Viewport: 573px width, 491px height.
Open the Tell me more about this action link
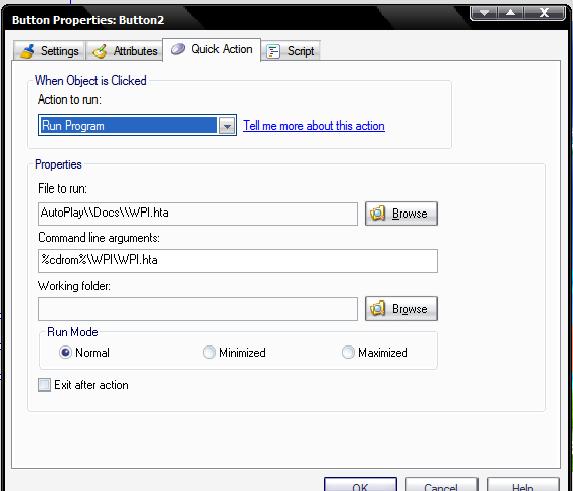(x=314, y=126)
